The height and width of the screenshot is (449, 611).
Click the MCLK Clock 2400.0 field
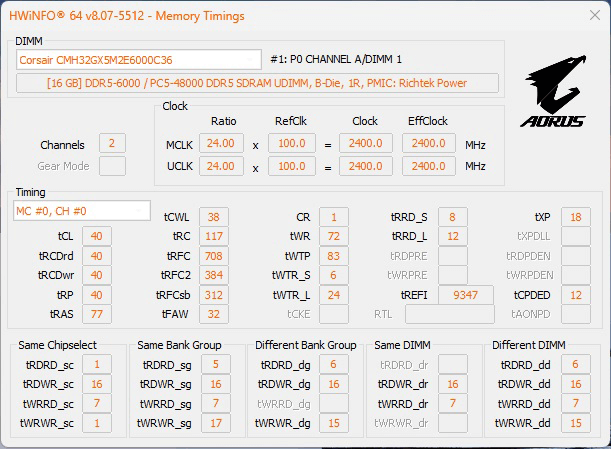366,144
